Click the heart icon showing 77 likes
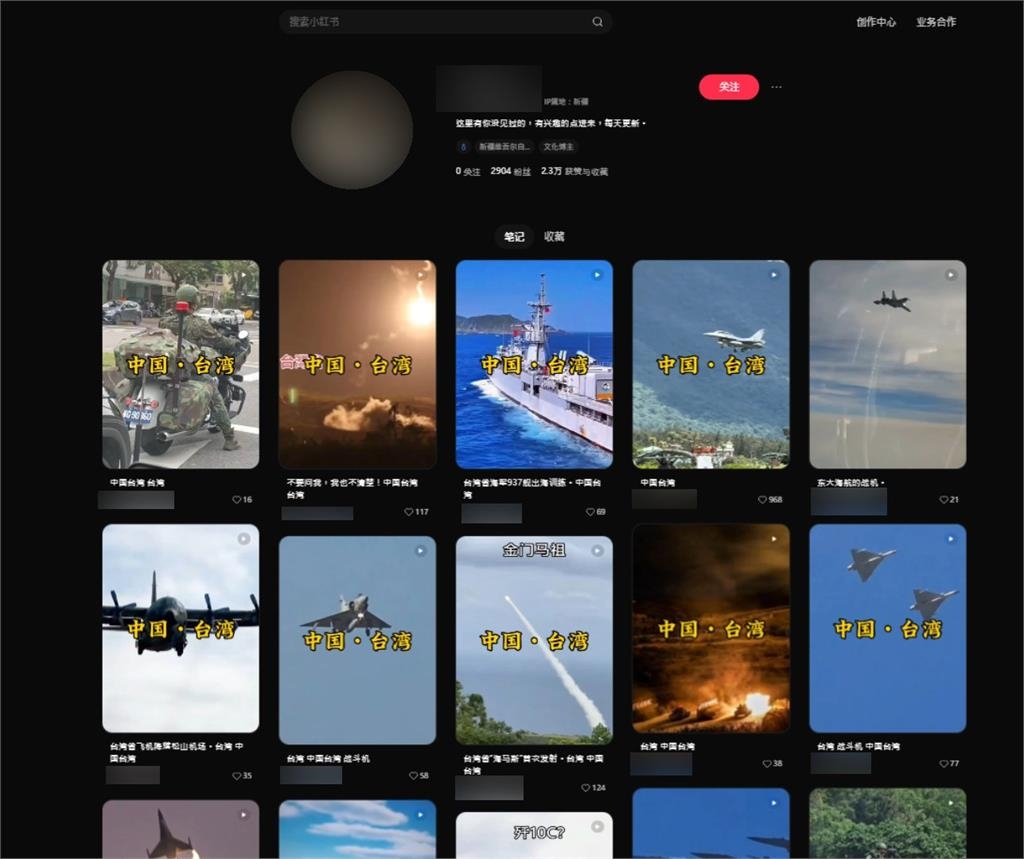 tap(943, 764)
